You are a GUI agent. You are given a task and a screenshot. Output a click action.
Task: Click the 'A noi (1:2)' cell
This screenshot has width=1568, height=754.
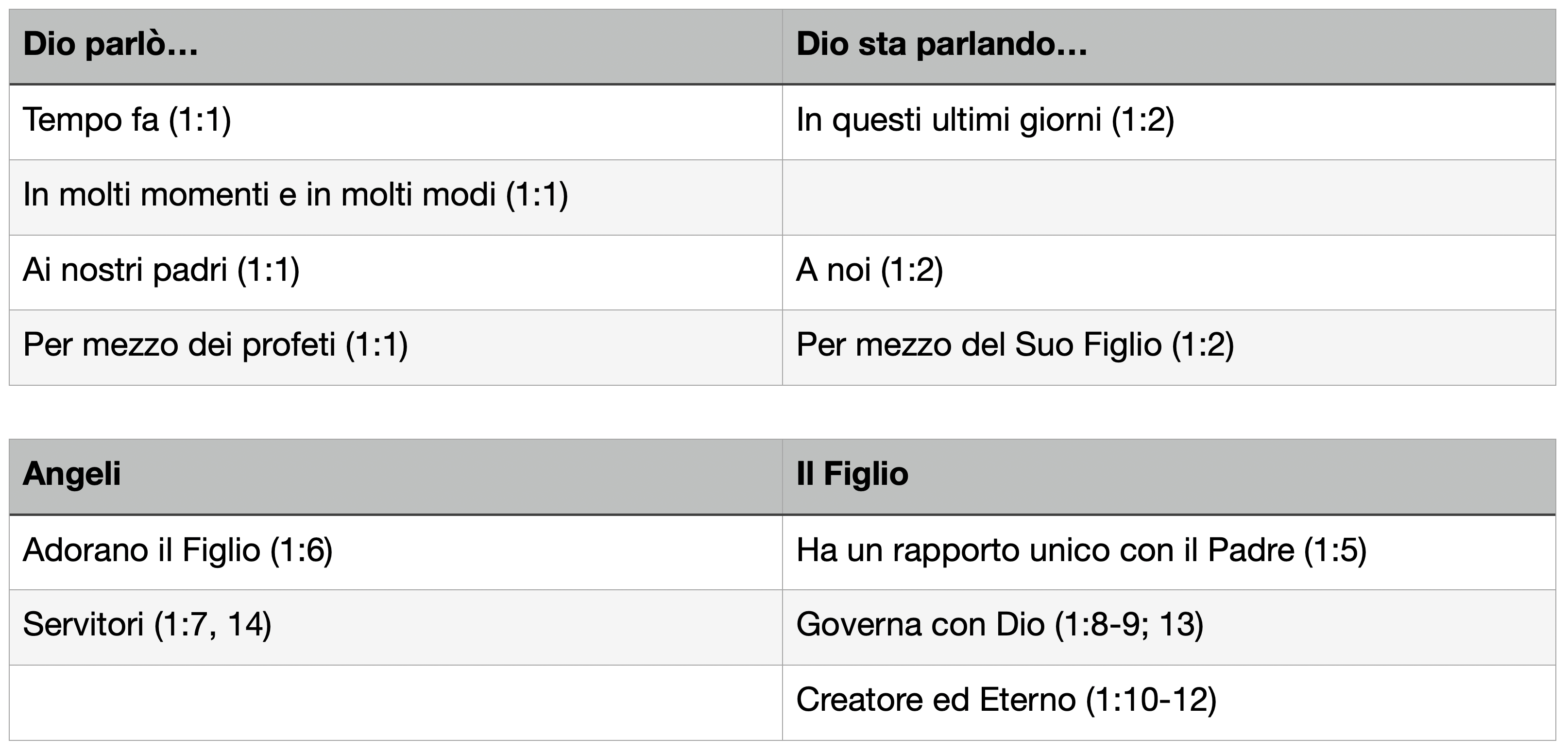tap(1169, 272)
